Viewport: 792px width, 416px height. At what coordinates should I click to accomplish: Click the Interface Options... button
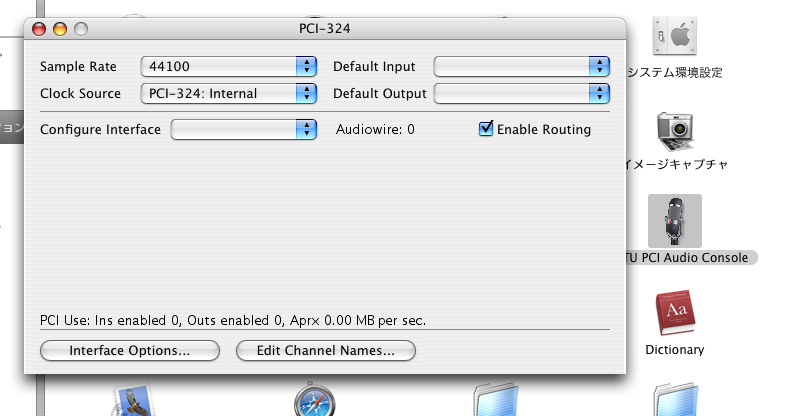tap(130, 350)
